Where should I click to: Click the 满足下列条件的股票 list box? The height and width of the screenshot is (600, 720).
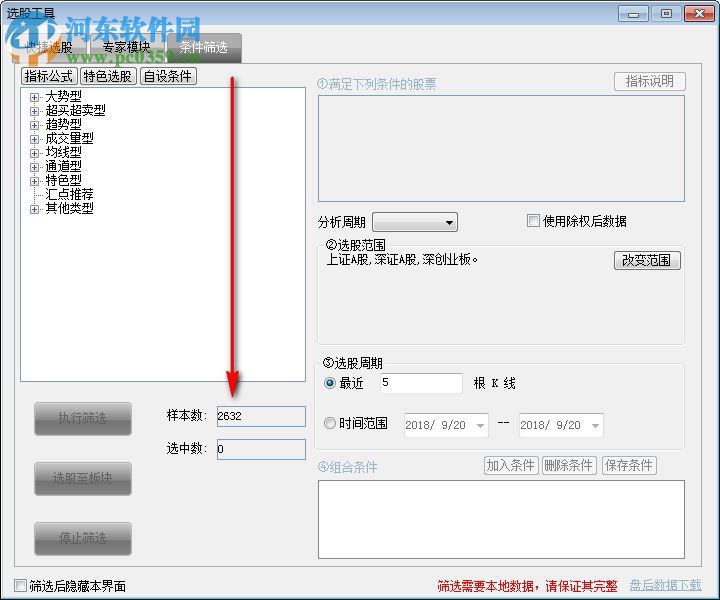coord(501,148)
